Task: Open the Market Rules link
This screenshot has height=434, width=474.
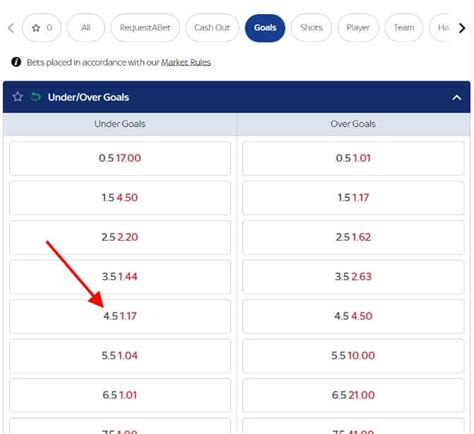Action: [x=186, y=62]
